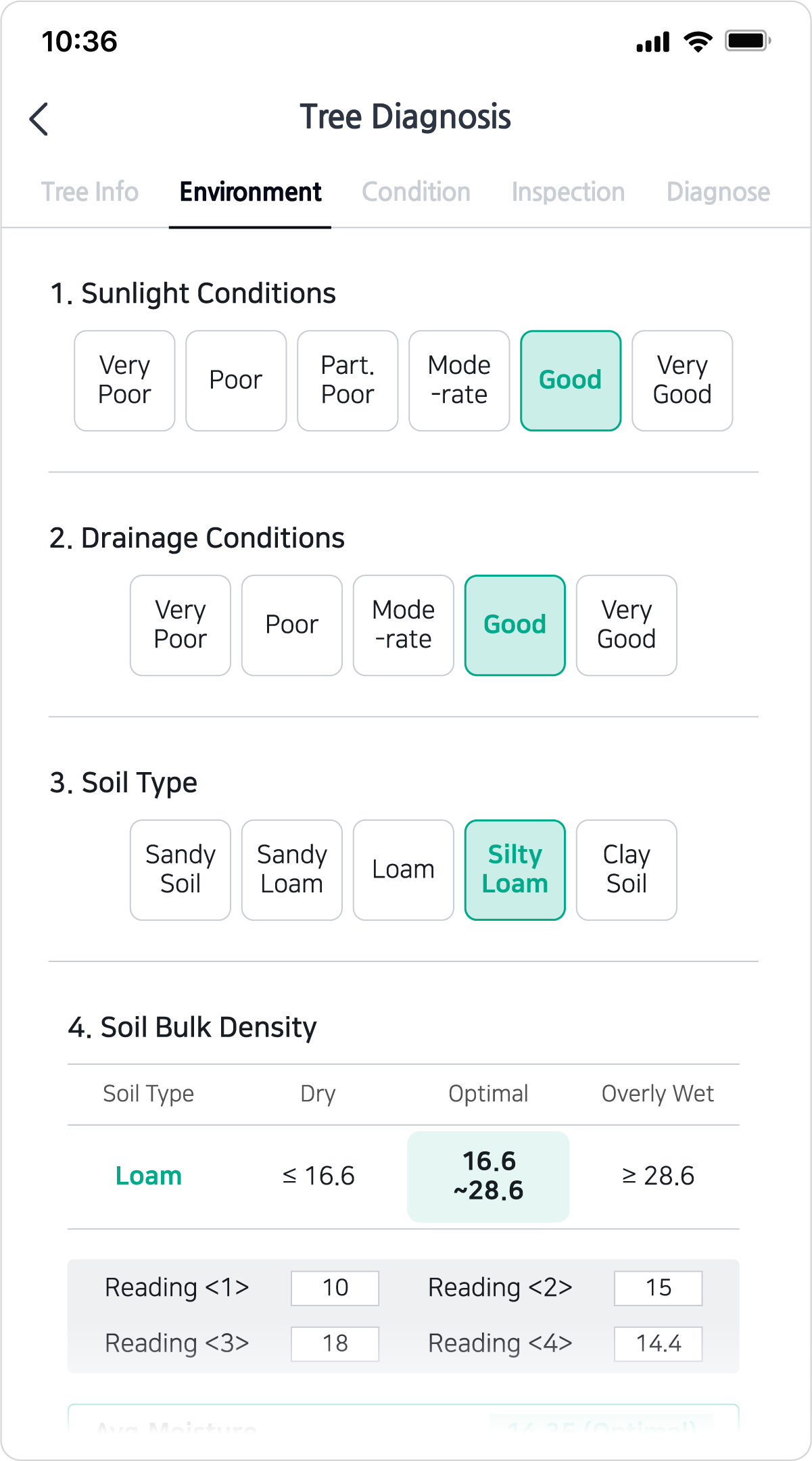Tap the cellular signal icon

pyautogui.click(x=652, y=42)
